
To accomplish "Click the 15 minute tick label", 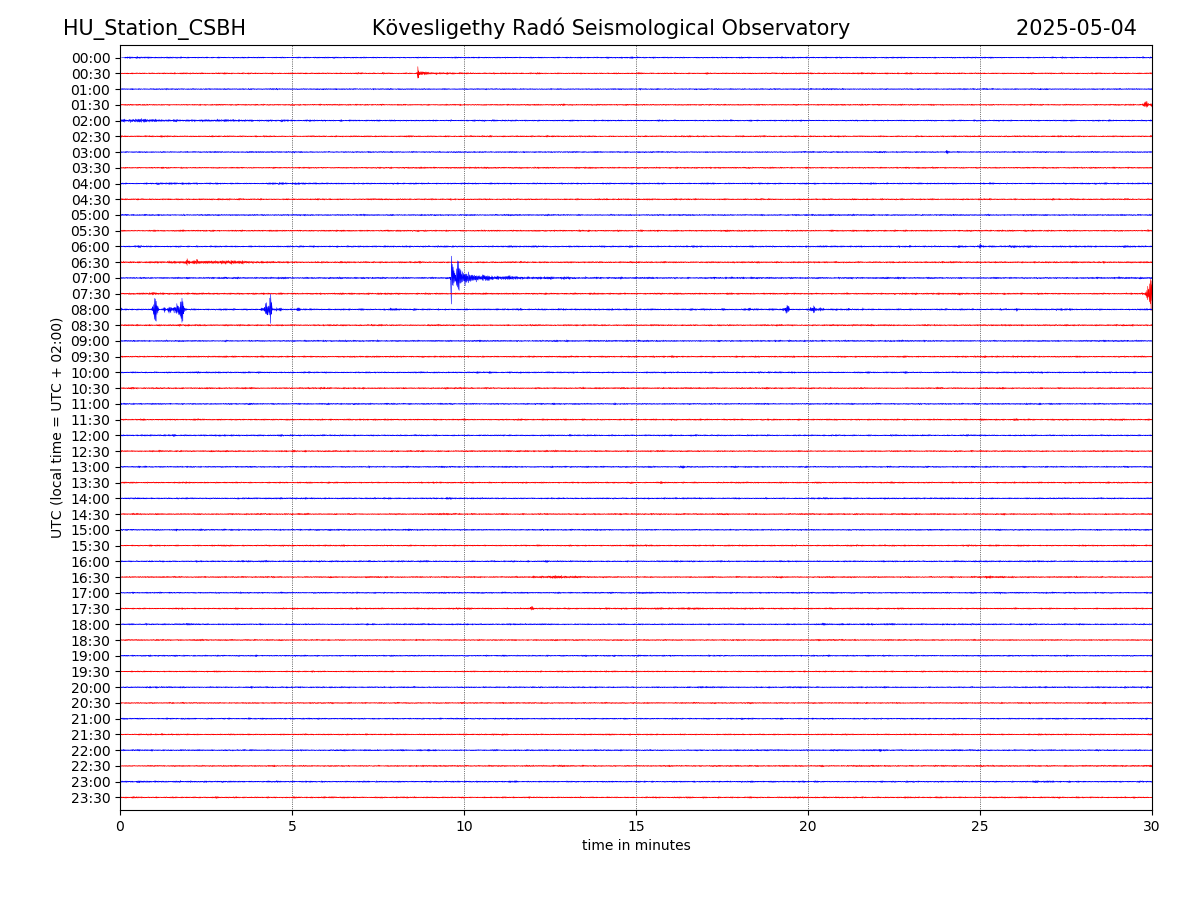I will (636, 827).
